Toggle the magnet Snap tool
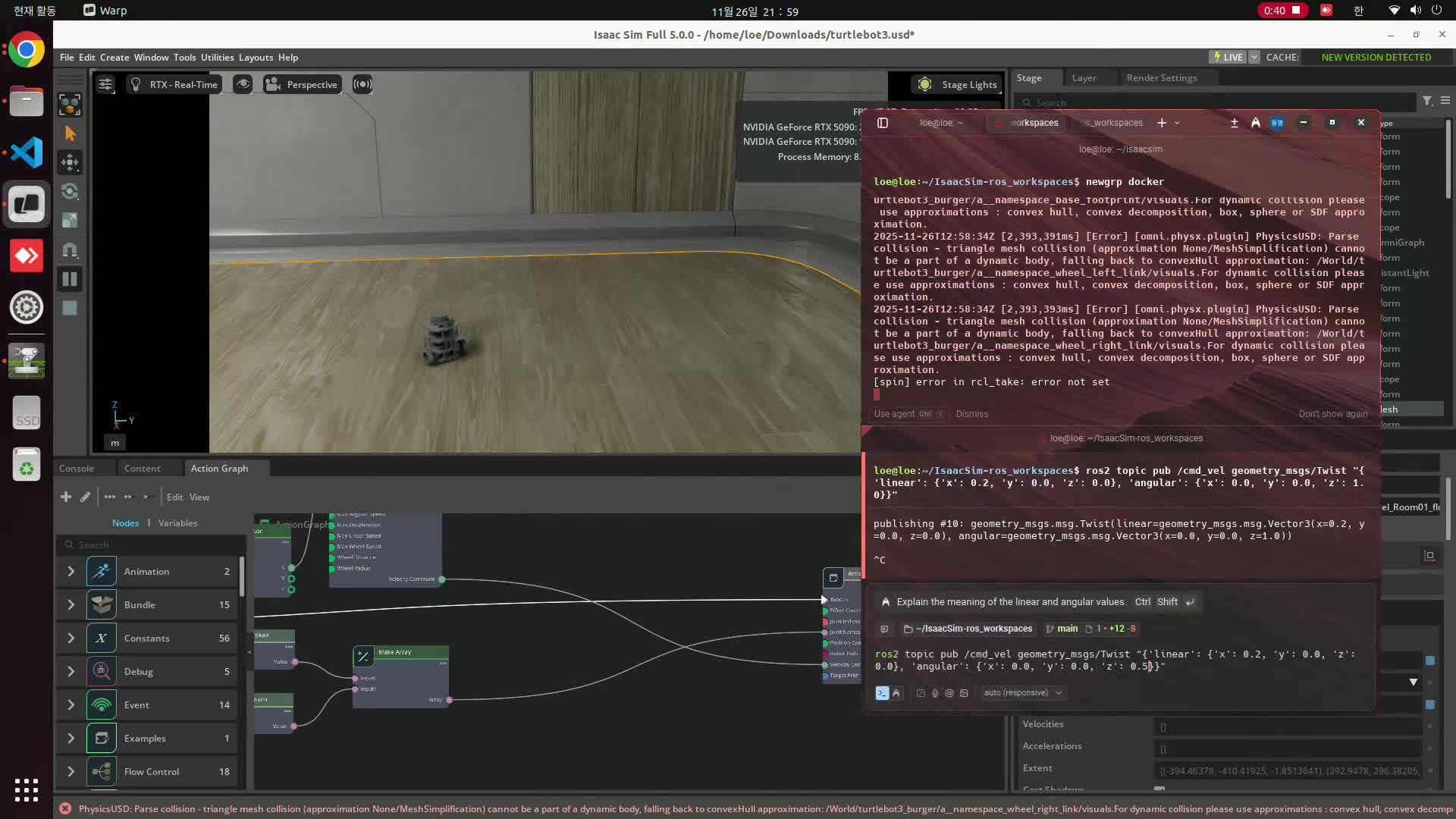 coord(70,249)
